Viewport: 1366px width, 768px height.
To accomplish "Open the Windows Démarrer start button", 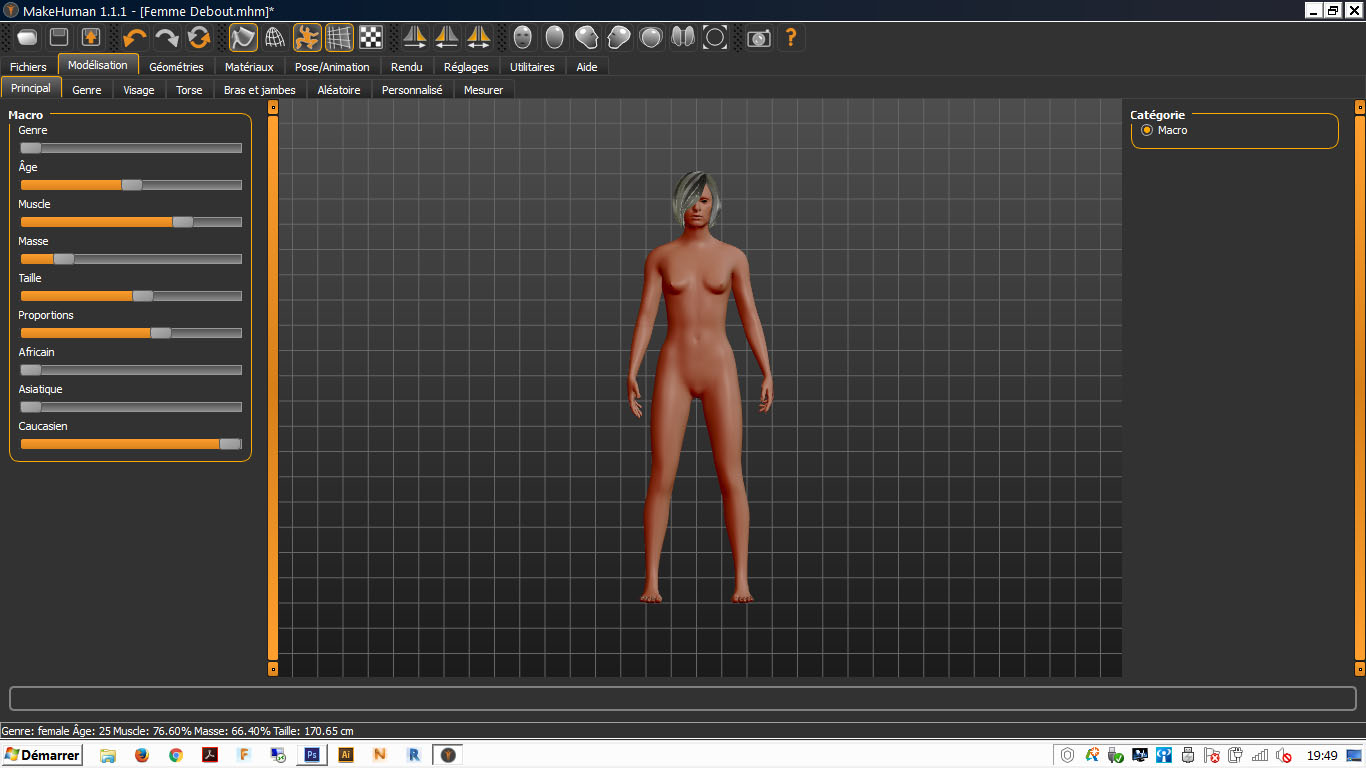I will click(x=42, y=755).
